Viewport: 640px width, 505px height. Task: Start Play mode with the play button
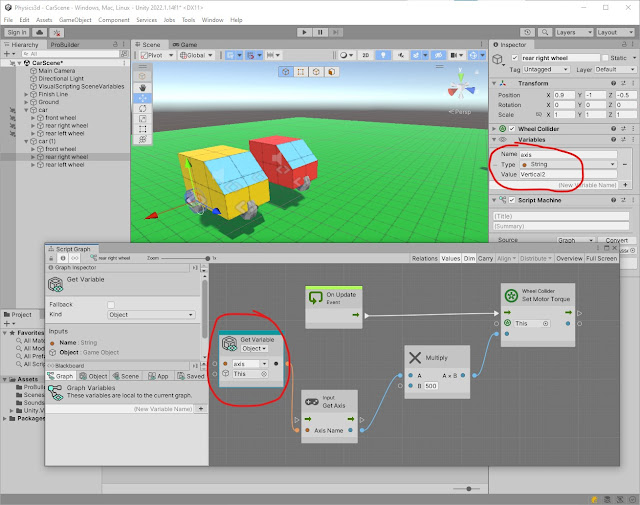click(304, 32)
